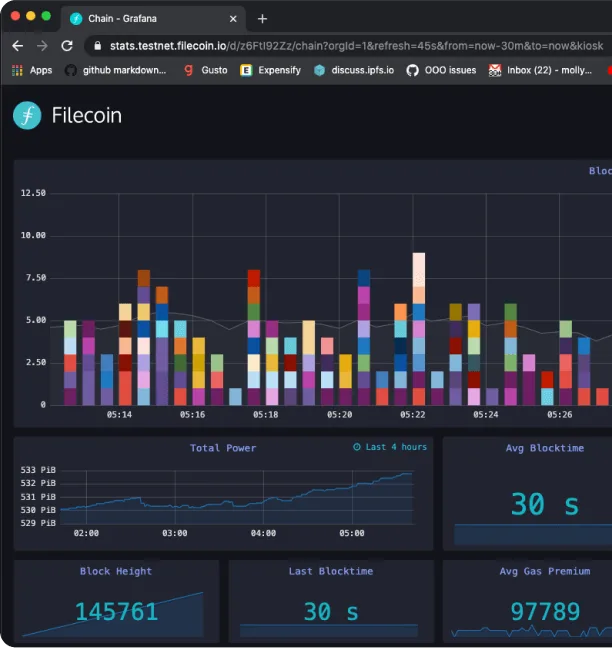
Task: Click the tall bar at 05:22
Action: 419,329
